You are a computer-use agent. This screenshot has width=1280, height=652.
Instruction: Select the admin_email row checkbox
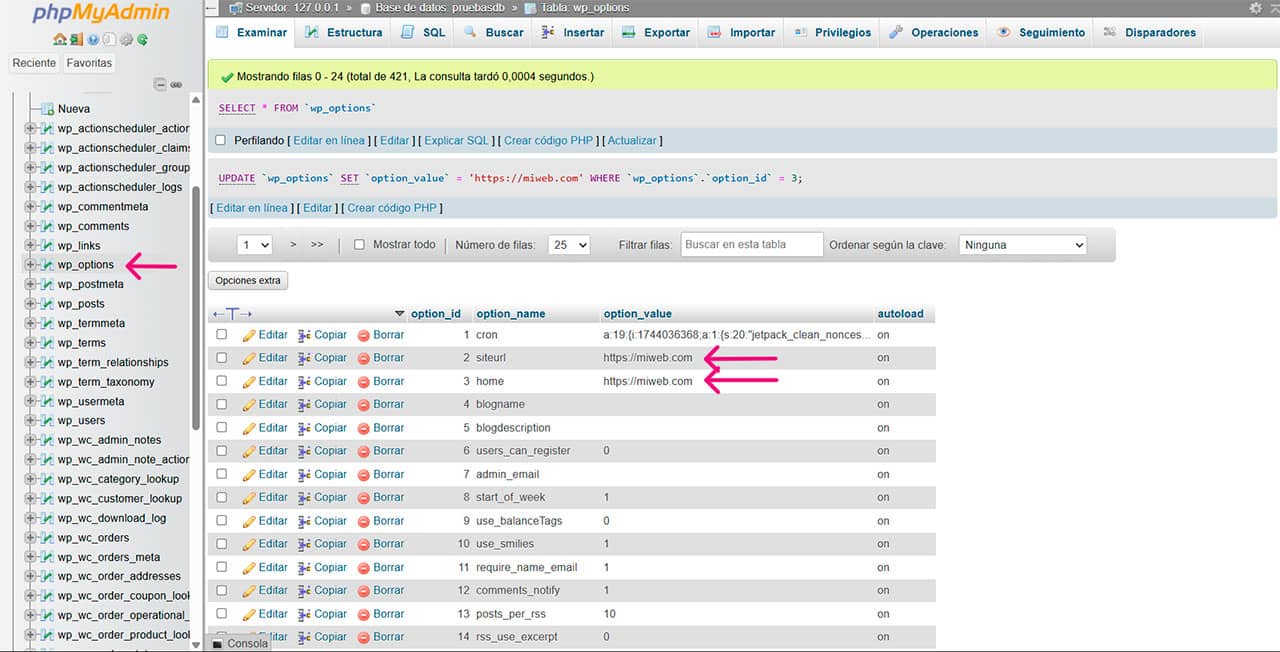(222, 475)
